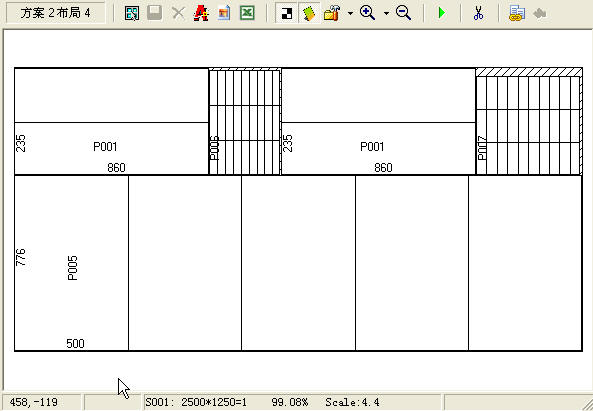Zoom in with the plus magnifier
Screen dimensions: 593x411
367,13
